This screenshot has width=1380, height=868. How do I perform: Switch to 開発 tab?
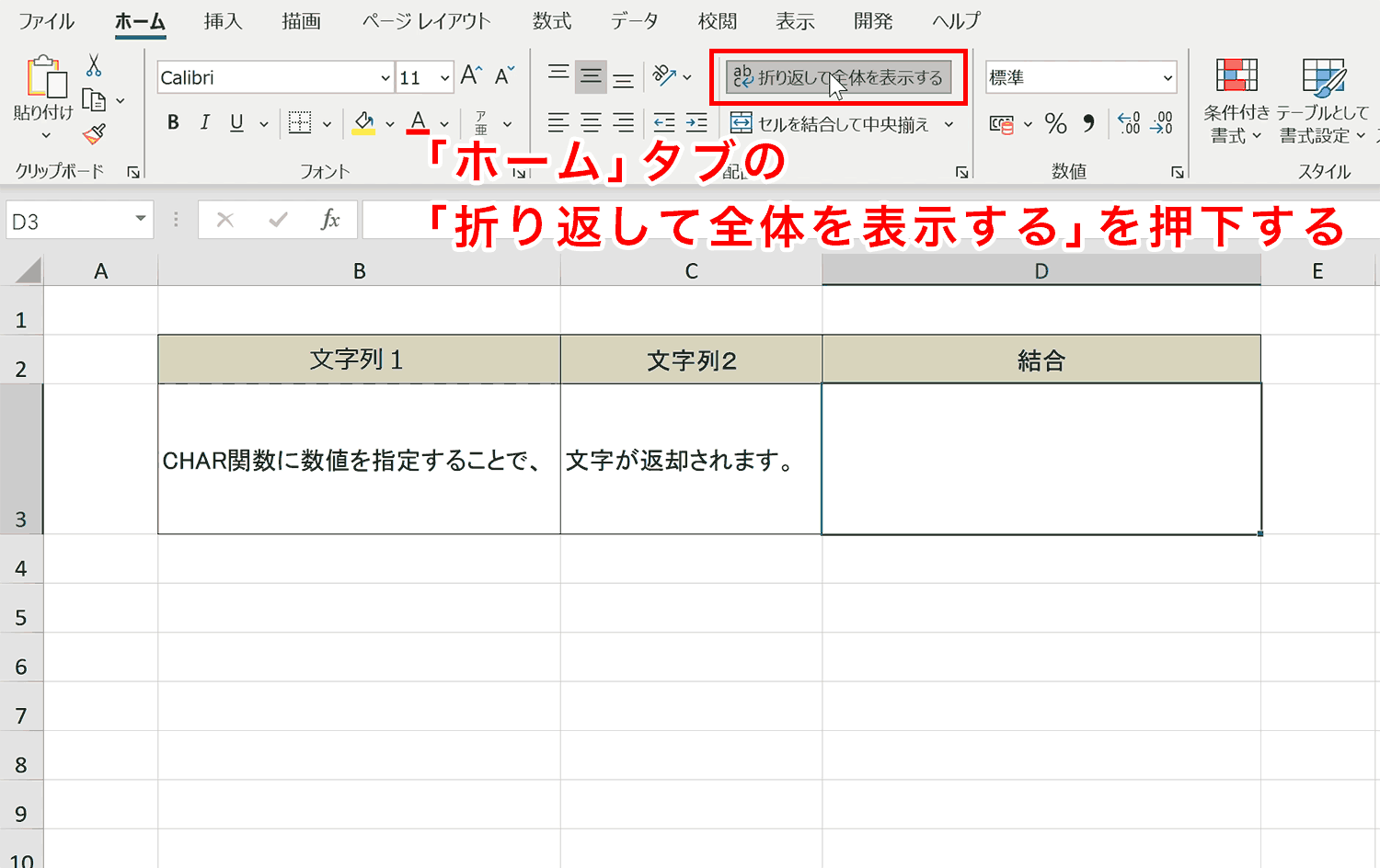pyautogui.click(x=873, y=21)
